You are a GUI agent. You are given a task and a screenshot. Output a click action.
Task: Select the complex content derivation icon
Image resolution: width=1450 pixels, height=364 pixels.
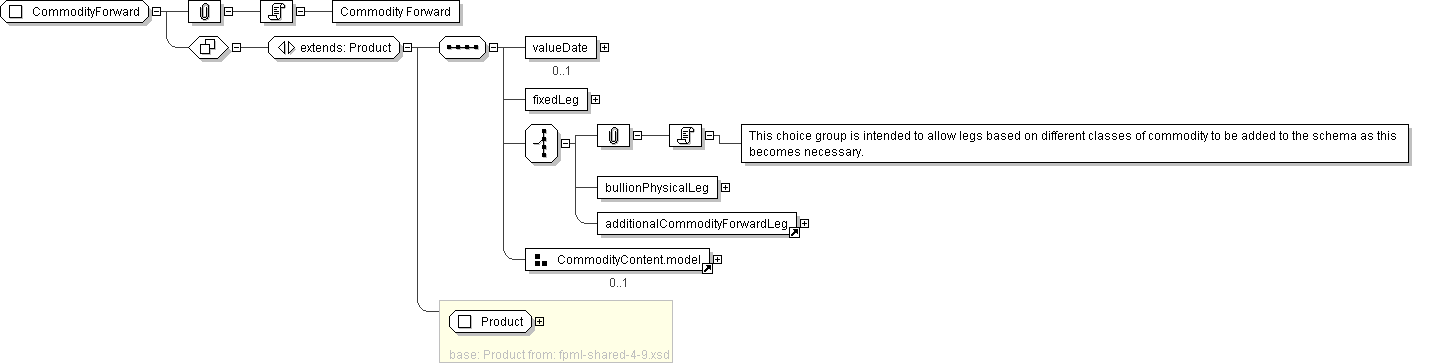209,47
